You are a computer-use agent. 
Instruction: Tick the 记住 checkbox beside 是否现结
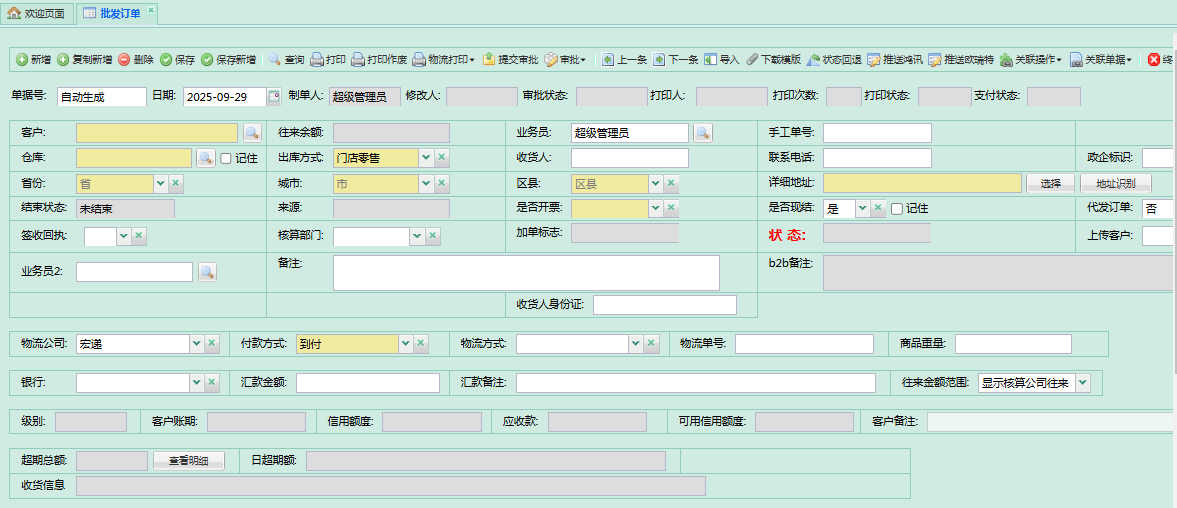pos(897,209)
